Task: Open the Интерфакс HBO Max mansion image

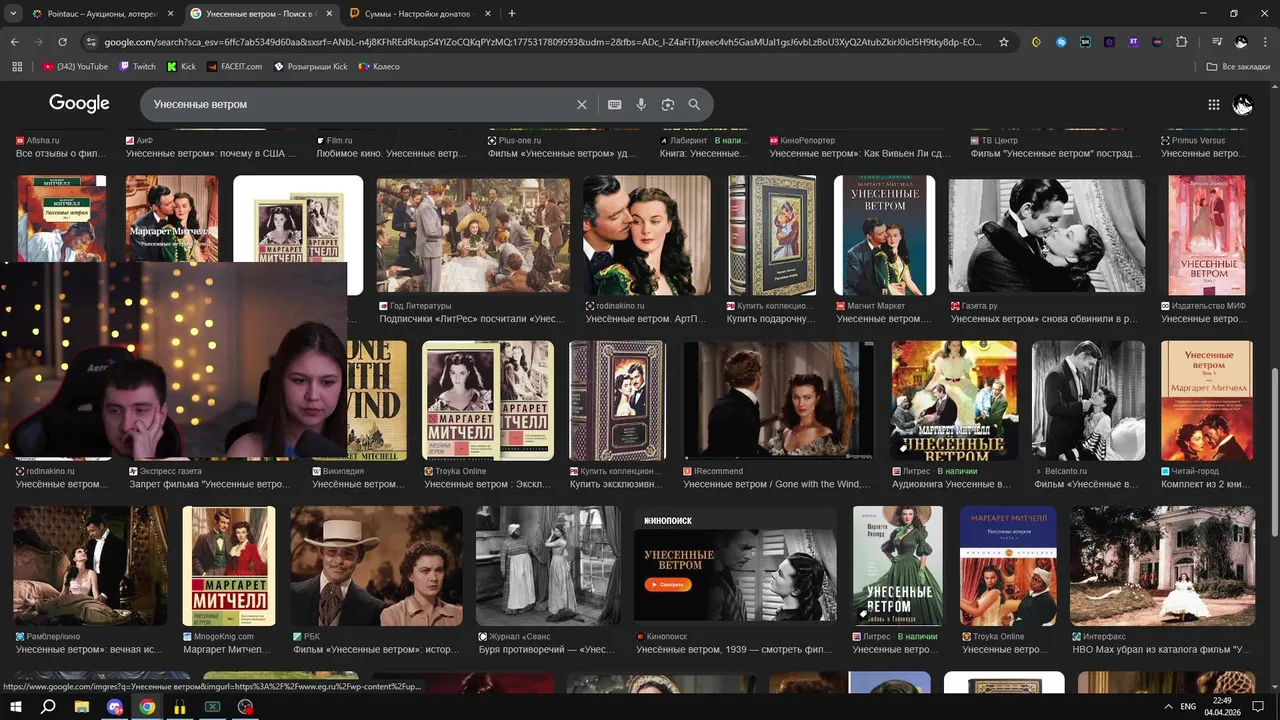Action: pyautogui.click(x=1162, y=566)
